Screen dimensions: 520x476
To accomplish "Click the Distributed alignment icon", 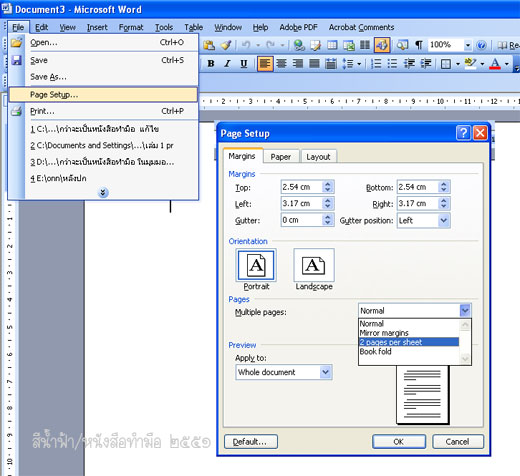I will (x=331, y=63).
